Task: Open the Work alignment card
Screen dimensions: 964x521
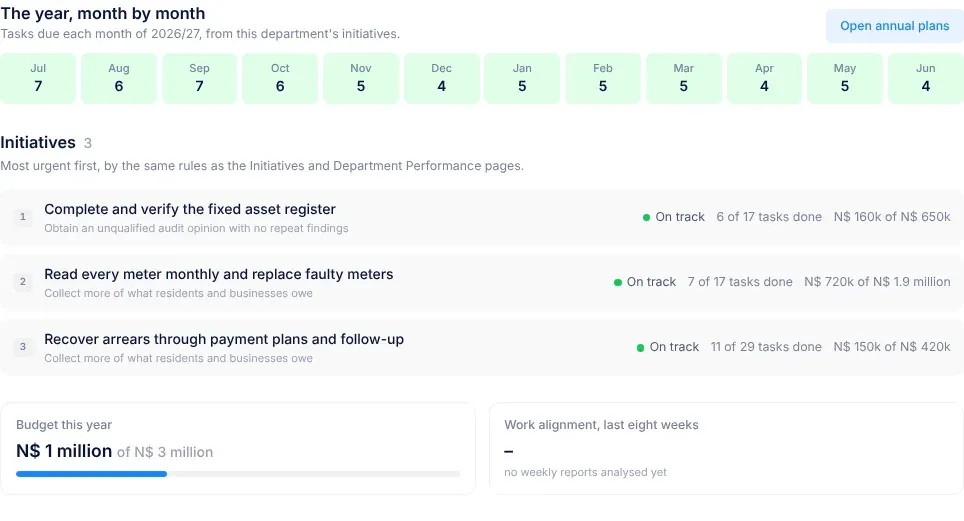Action: tap(727, 448)
